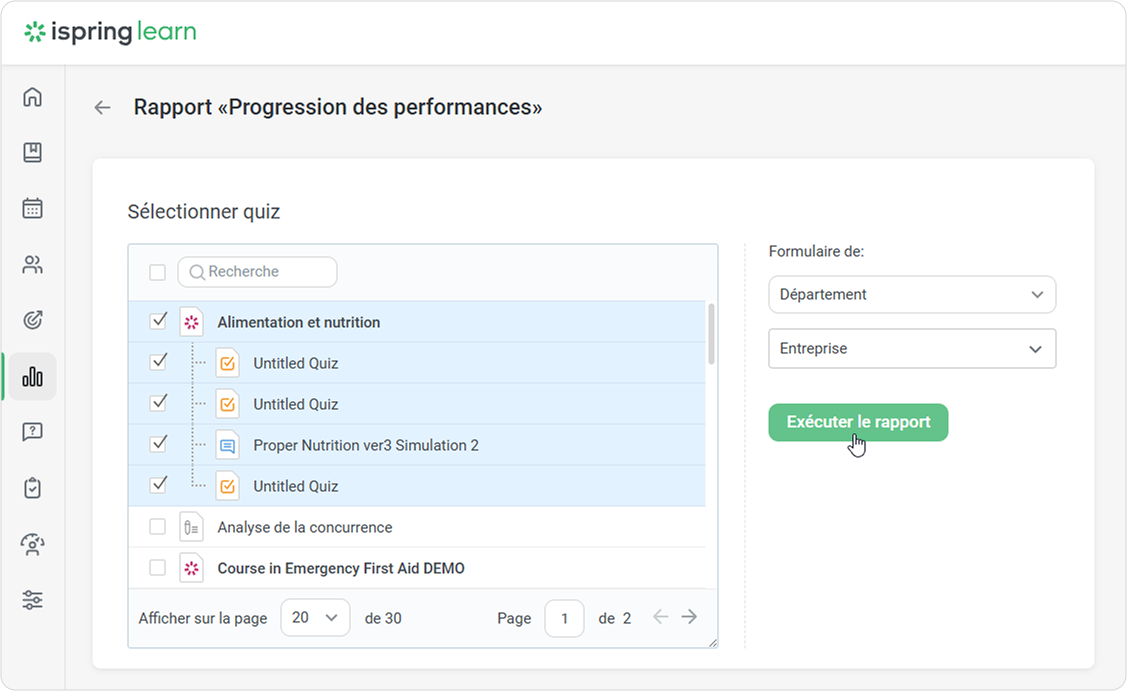Click the back arrow beside report title
1127x691 pixels.
102,108
